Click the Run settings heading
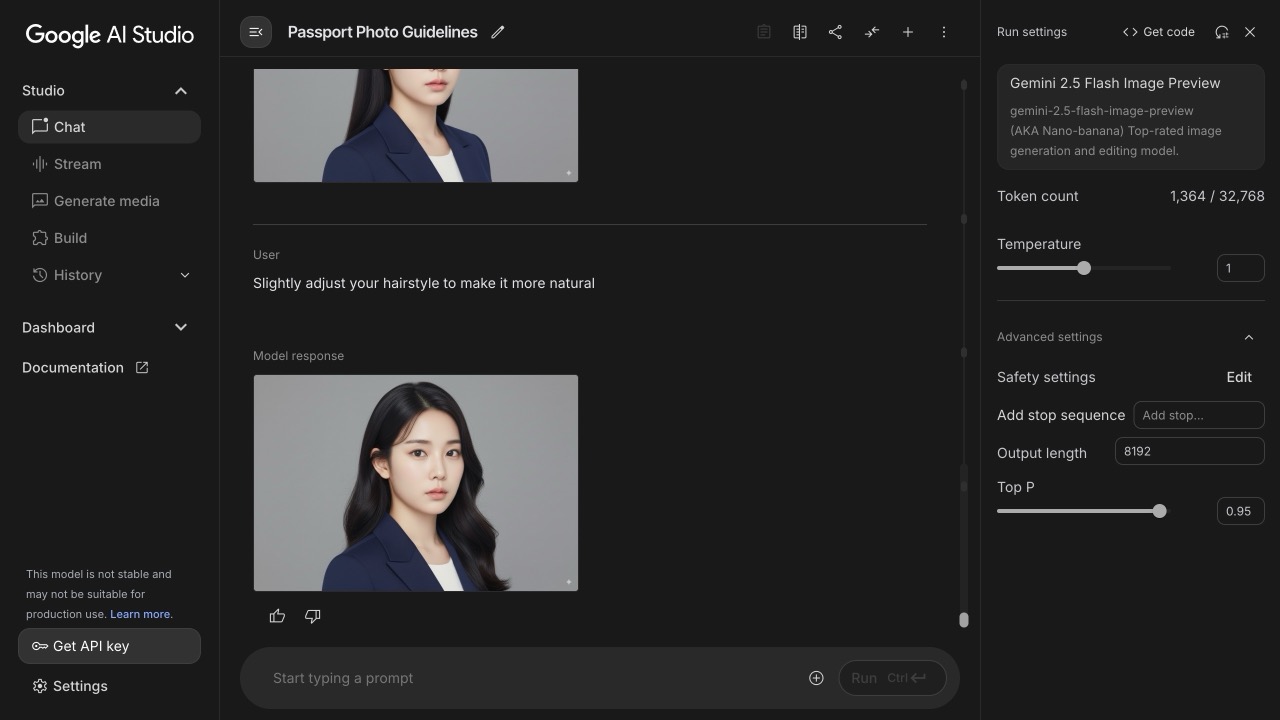 (1032, 32)
